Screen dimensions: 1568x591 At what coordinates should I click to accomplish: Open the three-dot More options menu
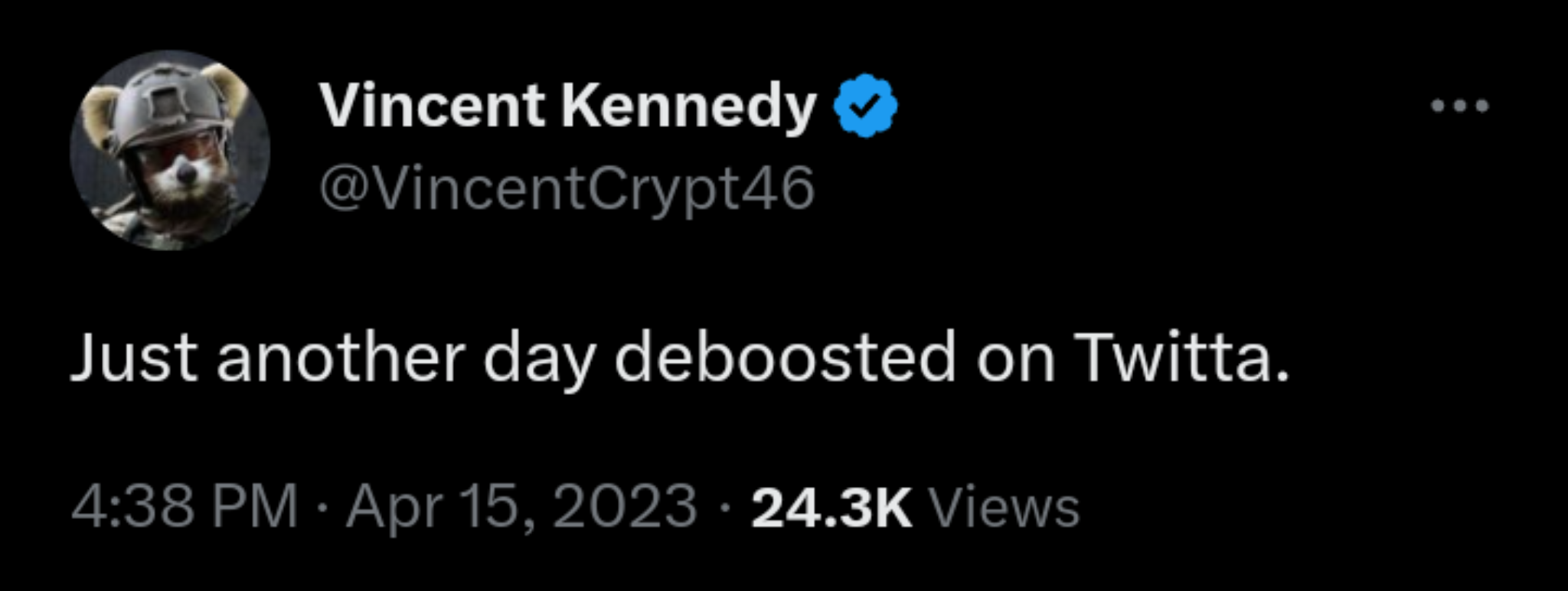(1460, 106)
